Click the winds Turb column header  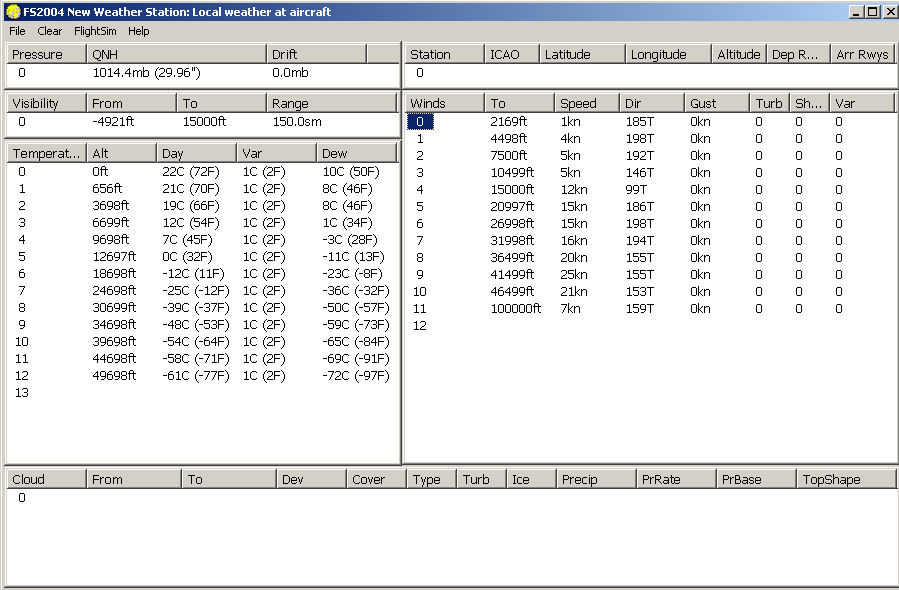(x=769, y=103)
